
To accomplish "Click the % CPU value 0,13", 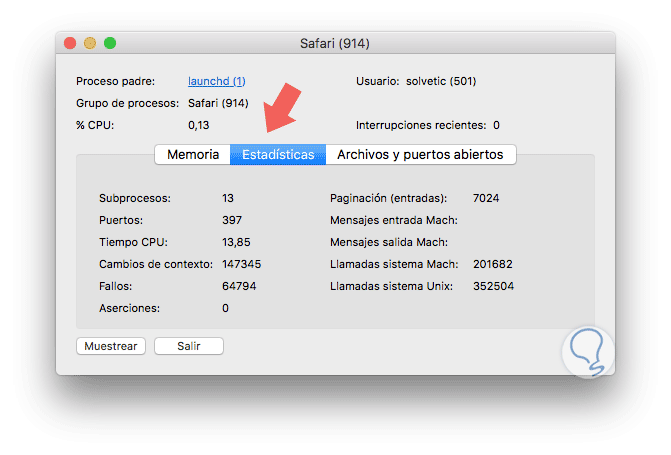I will click(199, 125).
